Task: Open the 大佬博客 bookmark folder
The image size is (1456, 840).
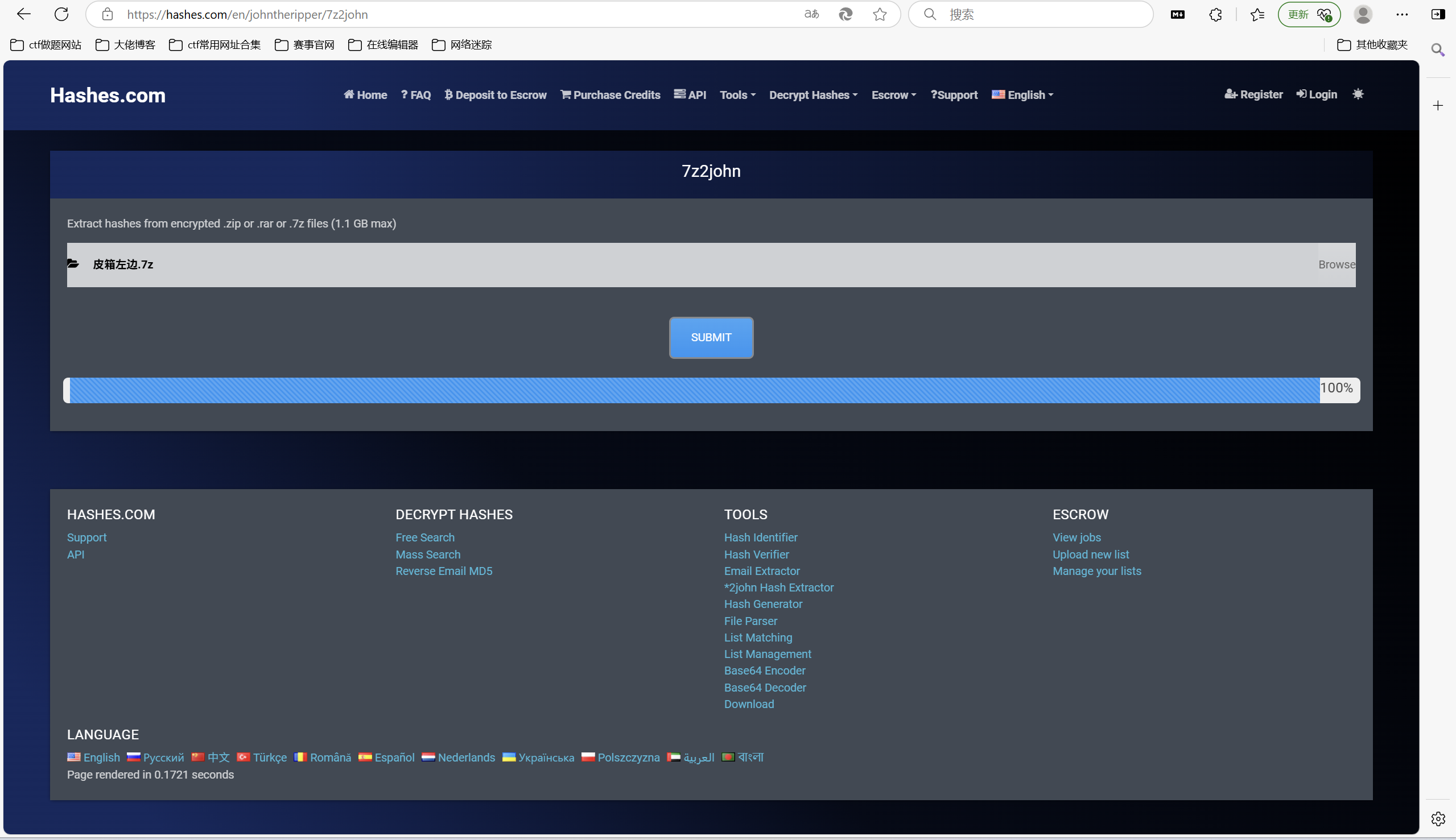Action: coord(125,44)
